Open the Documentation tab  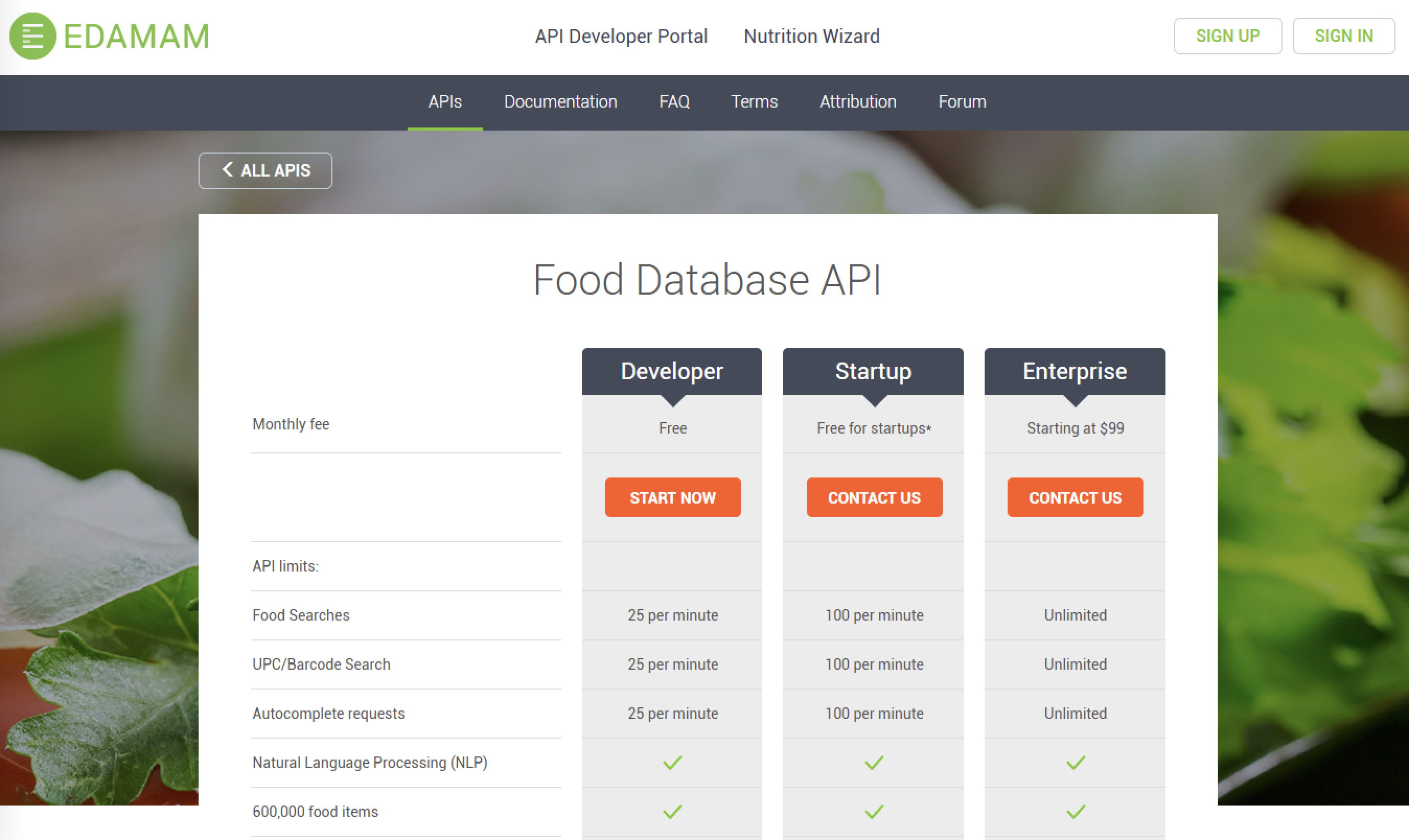click(x=560, y=102)
